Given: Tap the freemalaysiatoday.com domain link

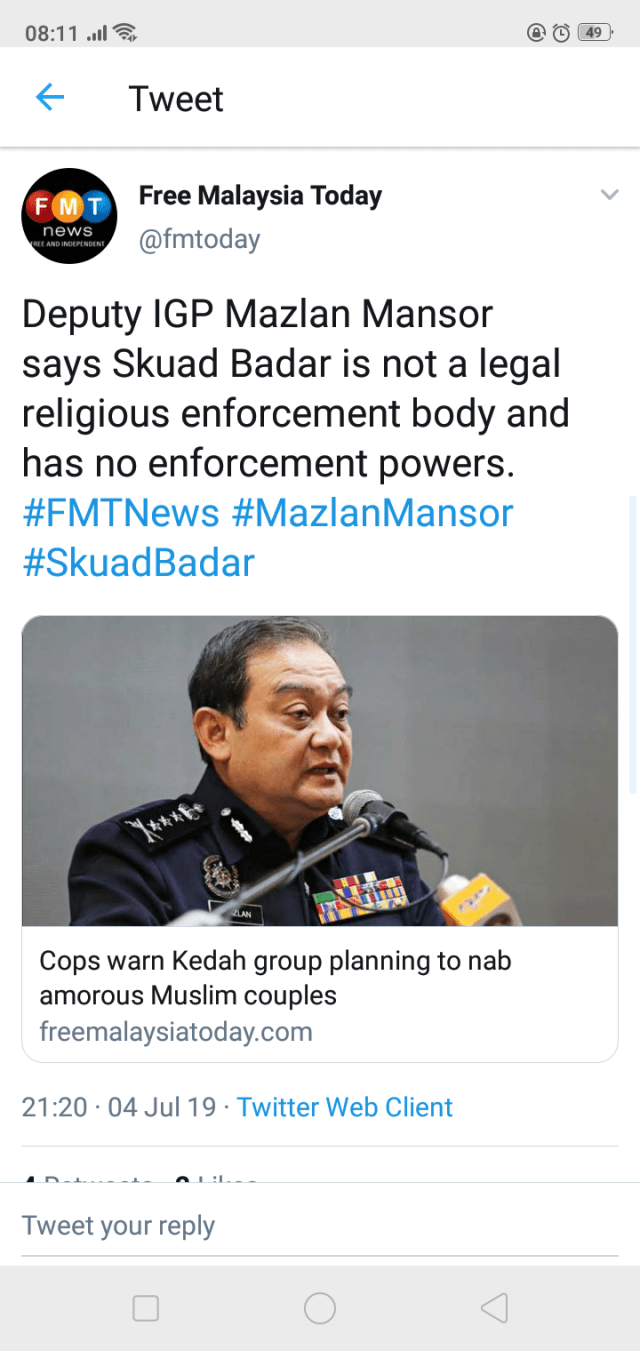Looking at the screenshot, I should click(176, 1032).
